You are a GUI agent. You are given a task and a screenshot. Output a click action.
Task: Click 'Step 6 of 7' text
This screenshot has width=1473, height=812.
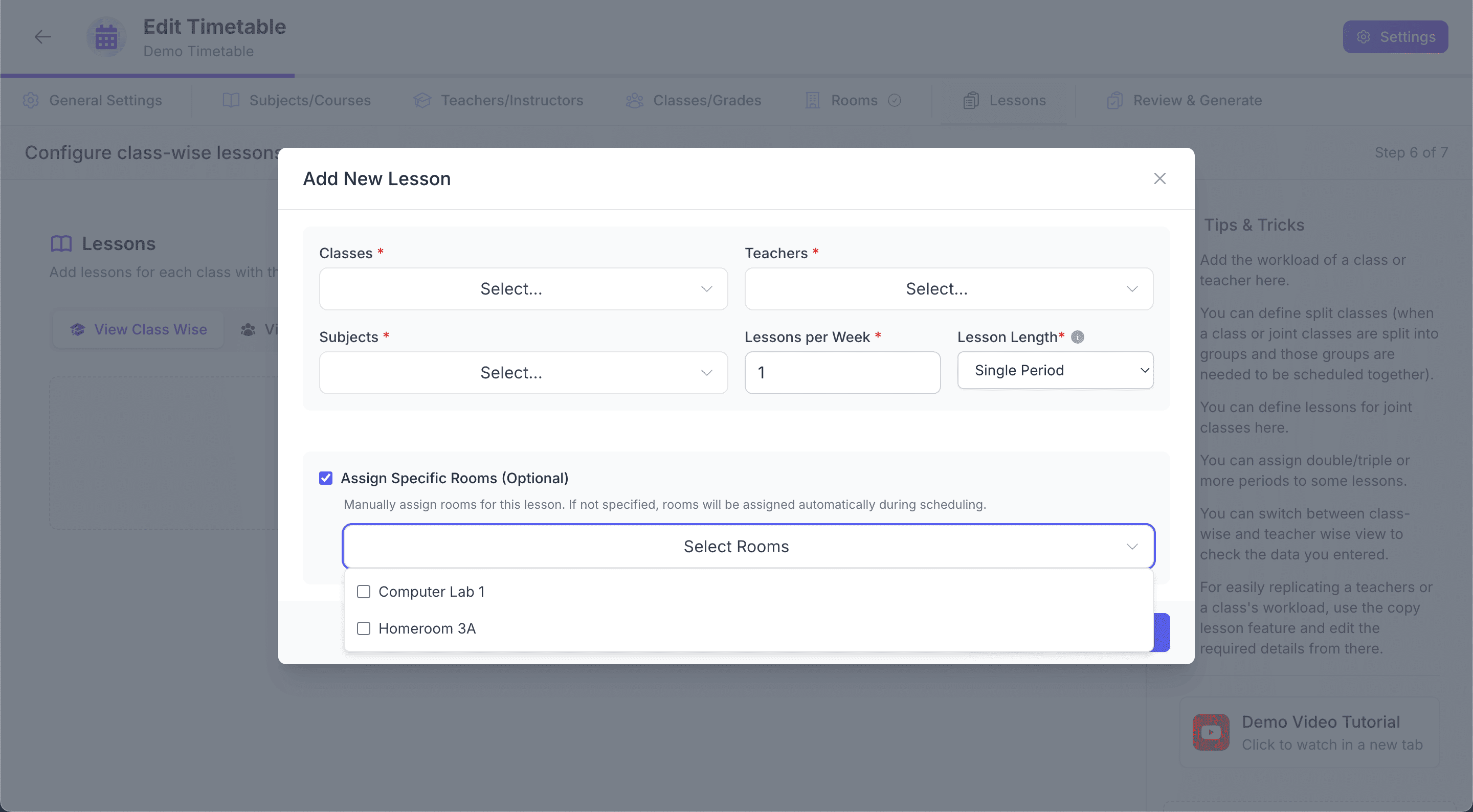coord(1411,153)
